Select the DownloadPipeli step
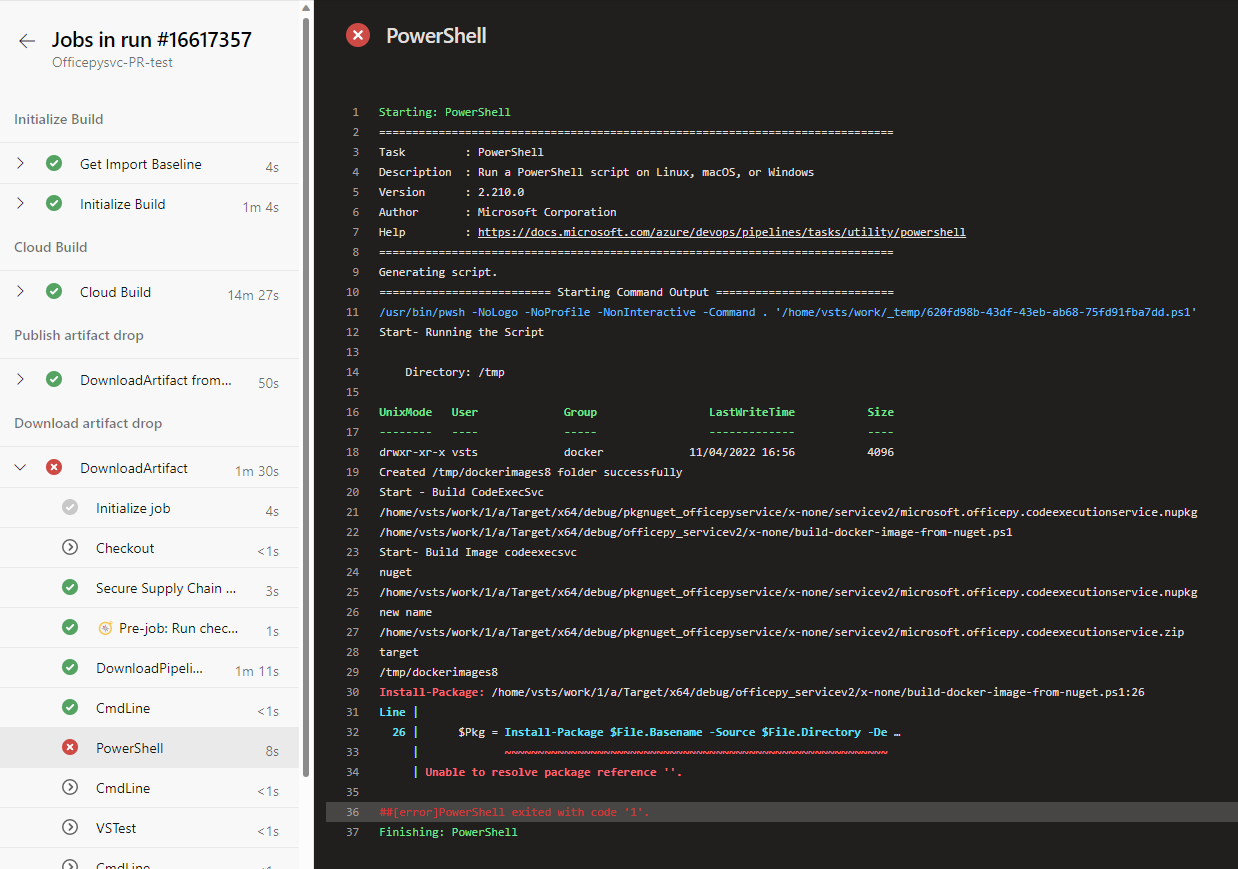1238x869 pixels. (x=149, y=668)
